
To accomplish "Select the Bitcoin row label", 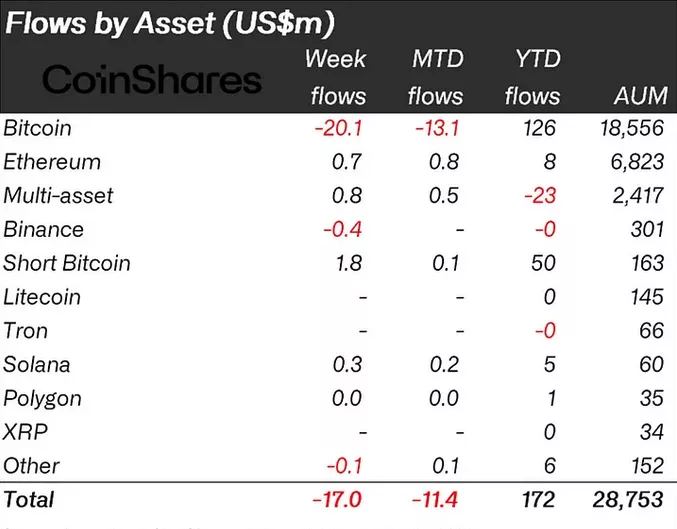I will click(38, 128).
